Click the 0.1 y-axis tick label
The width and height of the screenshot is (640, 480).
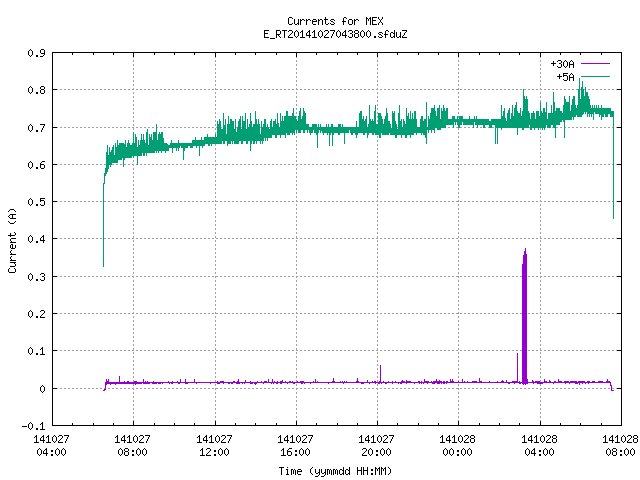(x=36, y=351)
